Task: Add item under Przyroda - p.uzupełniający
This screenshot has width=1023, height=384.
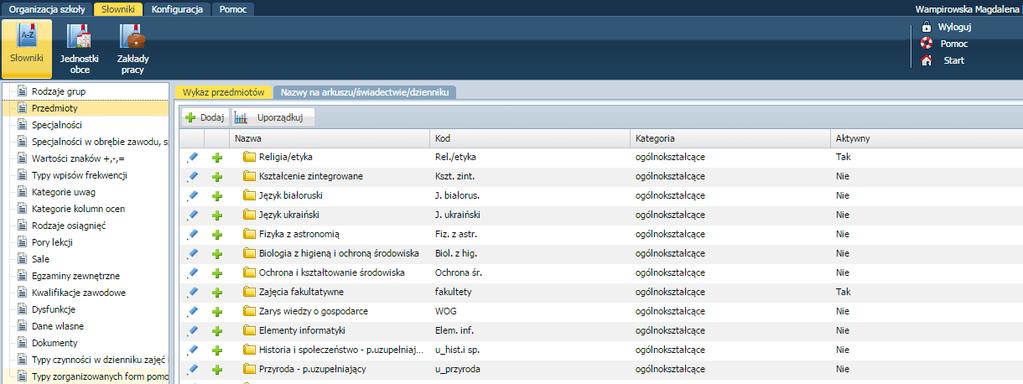Action: (x=217, y=370)
